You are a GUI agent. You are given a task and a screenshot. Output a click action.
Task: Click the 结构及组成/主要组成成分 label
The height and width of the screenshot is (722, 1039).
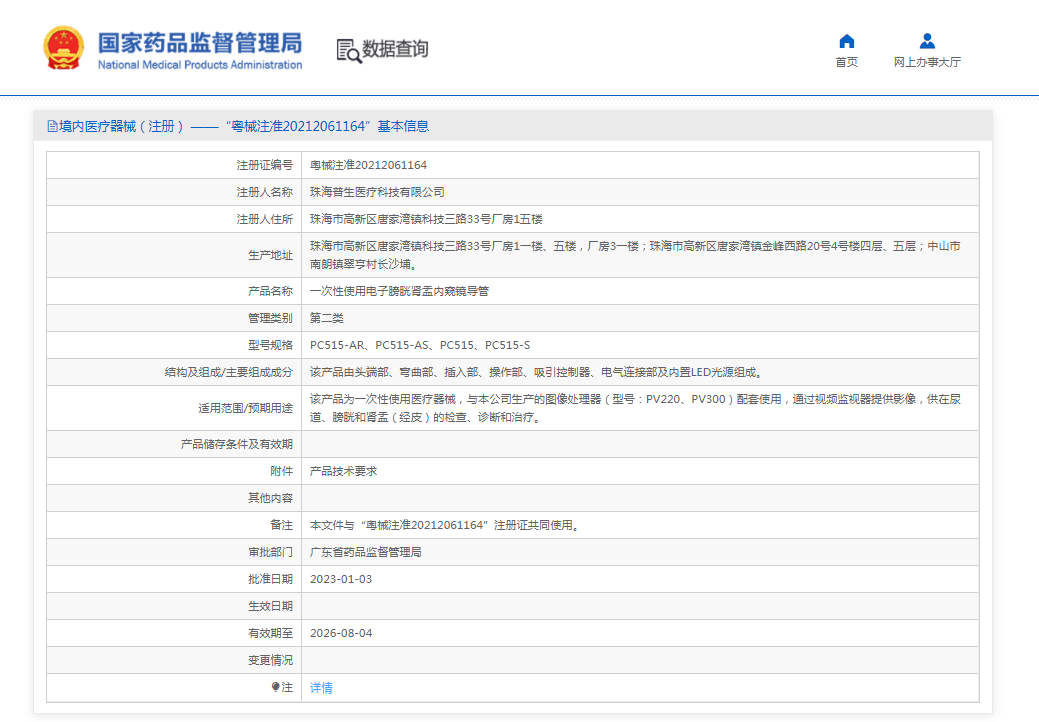pos(229,372)
